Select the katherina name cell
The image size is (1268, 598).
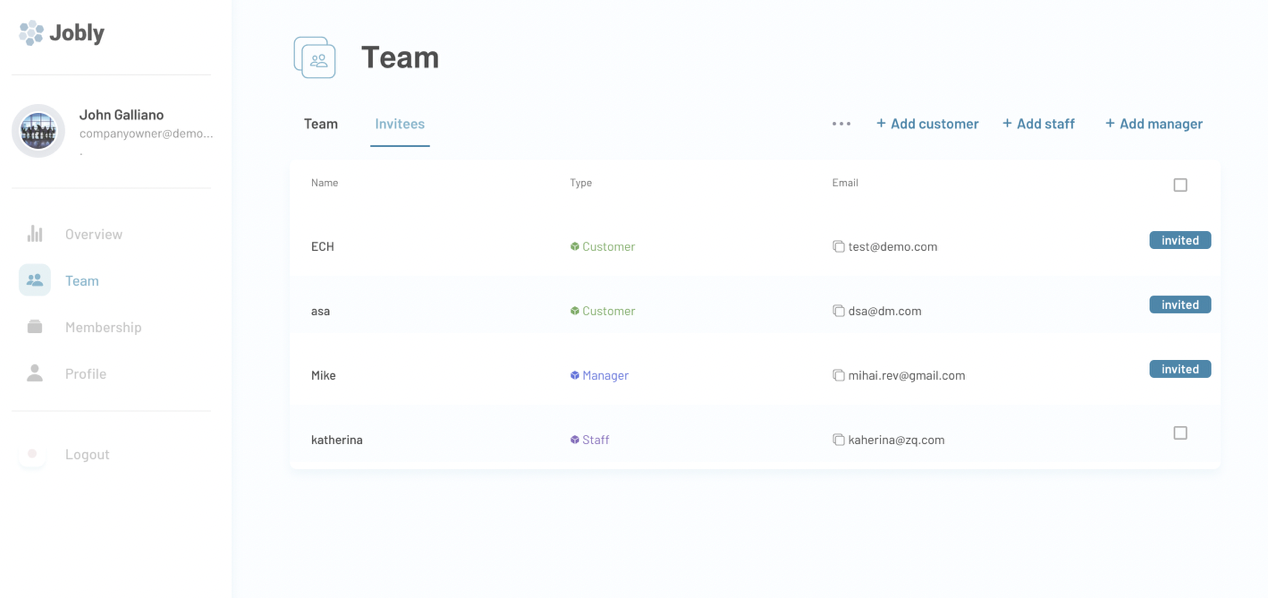pyautogui.click(x=337, y=440)
